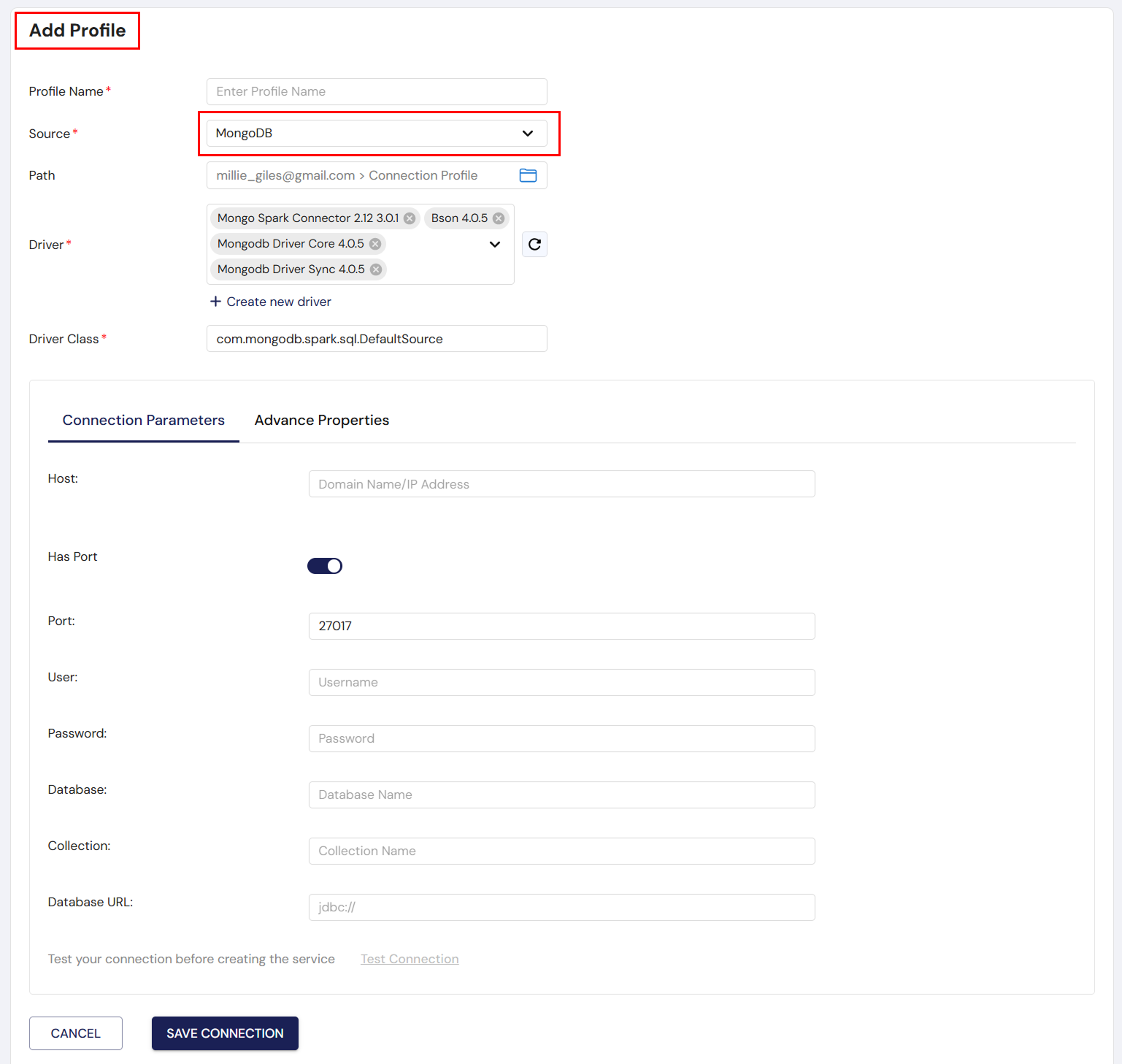Click the Port field containing 27017

tap(561, 627)
